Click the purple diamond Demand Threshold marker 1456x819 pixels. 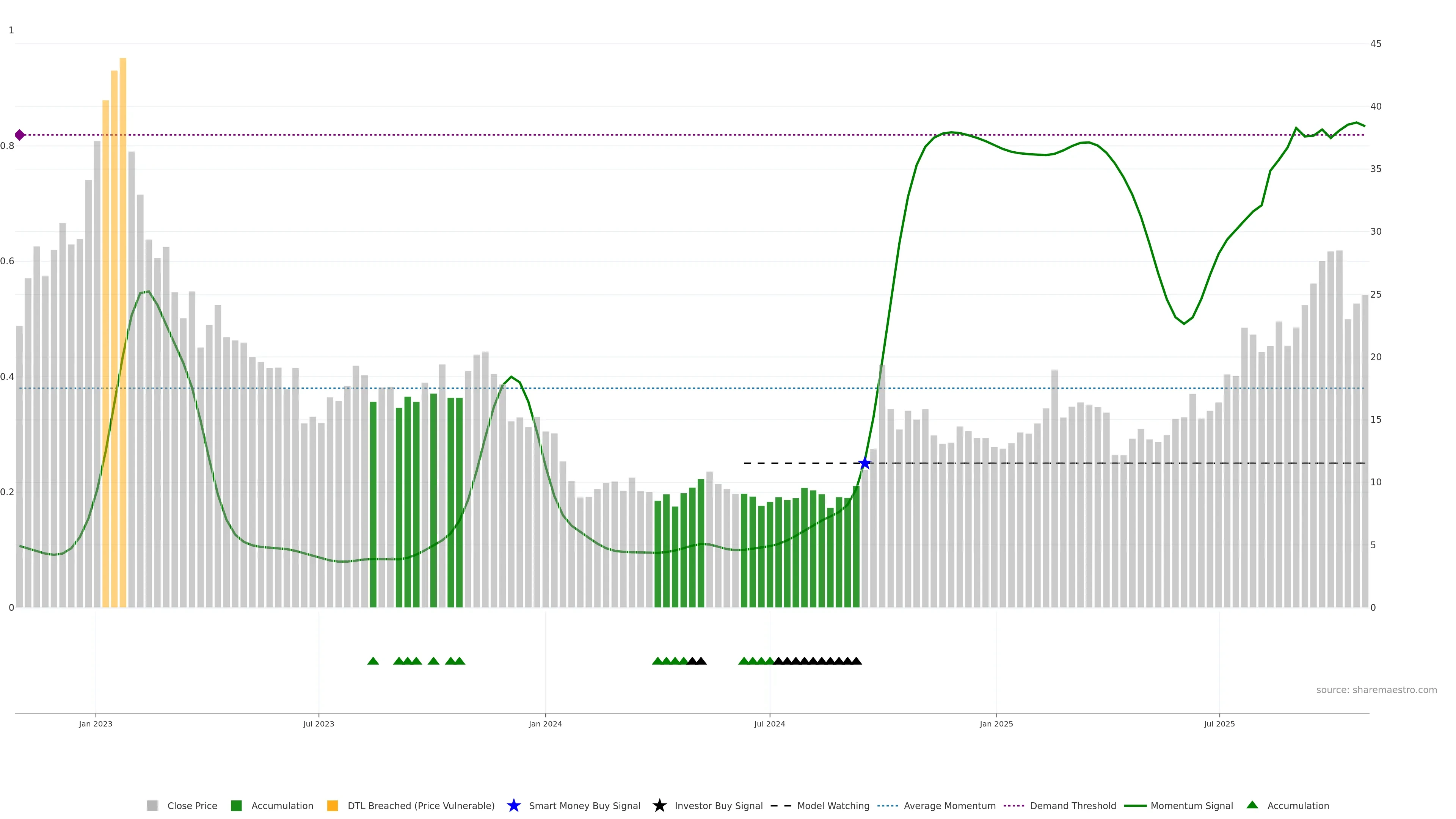pyautogui.click(x=20, y=135)
